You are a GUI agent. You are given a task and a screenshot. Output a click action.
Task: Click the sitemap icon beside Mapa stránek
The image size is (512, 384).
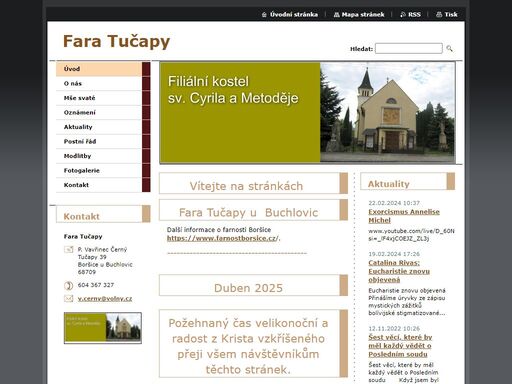point(337,15)
